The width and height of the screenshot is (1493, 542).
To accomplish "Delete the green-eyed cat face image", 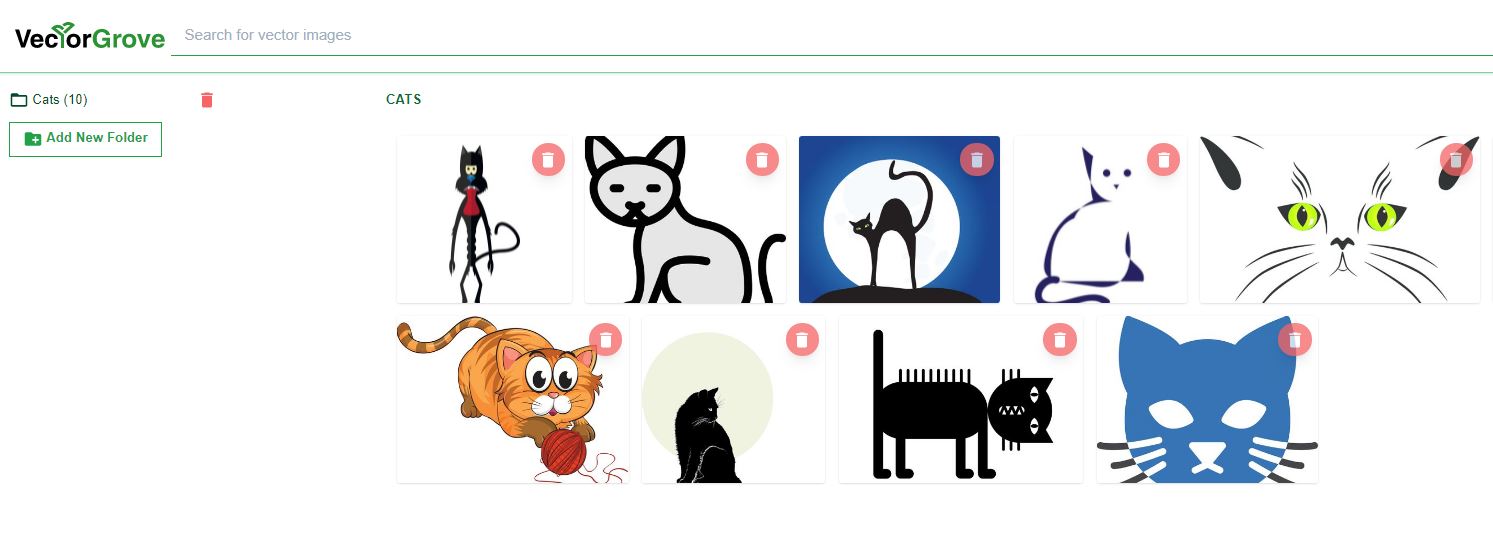I will [1456, 160].
